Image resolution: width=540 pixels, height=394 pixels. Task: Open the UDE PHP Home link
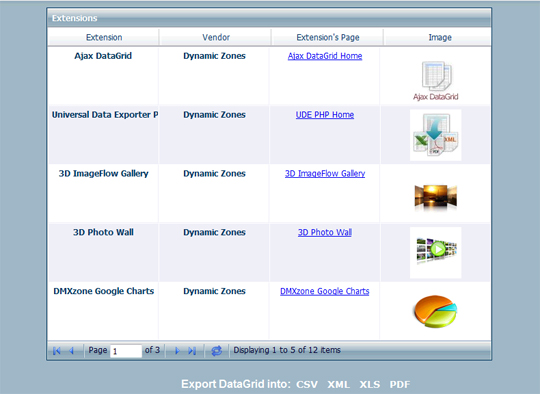click(325, 115)
